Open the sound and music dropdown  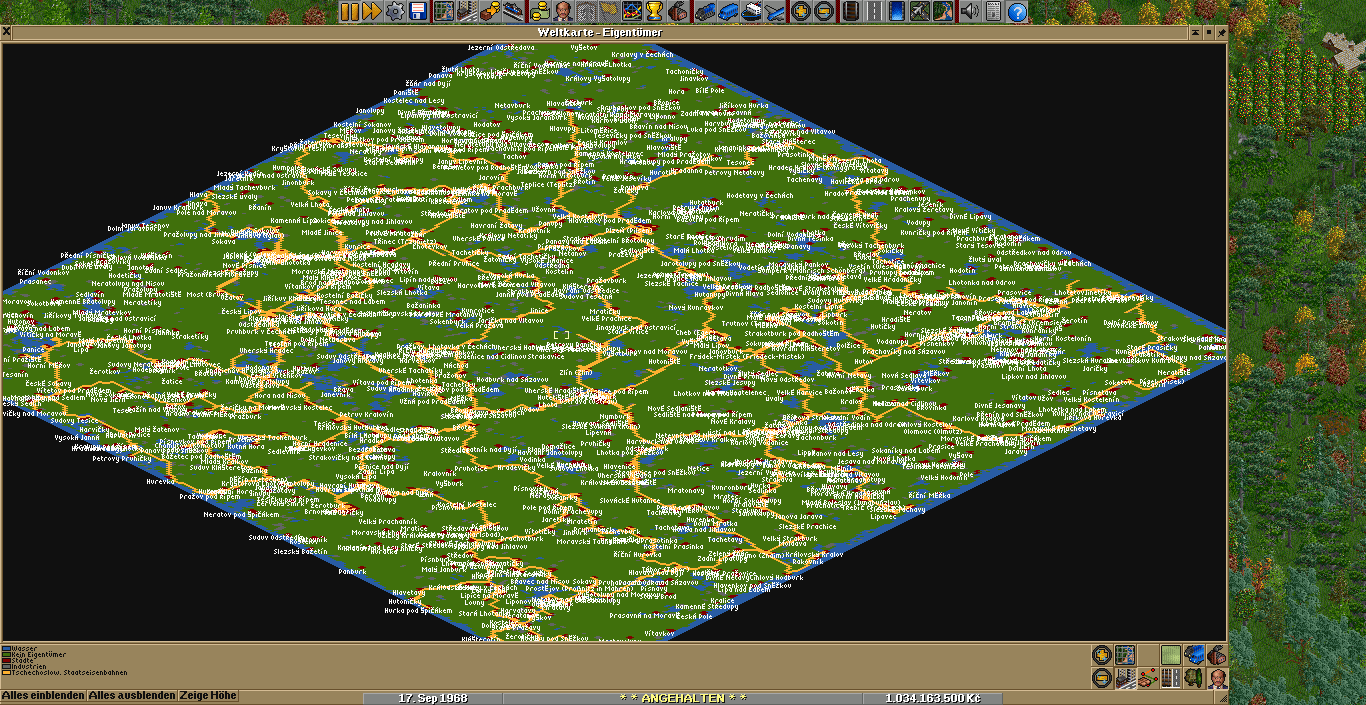[x=968, y=12]
